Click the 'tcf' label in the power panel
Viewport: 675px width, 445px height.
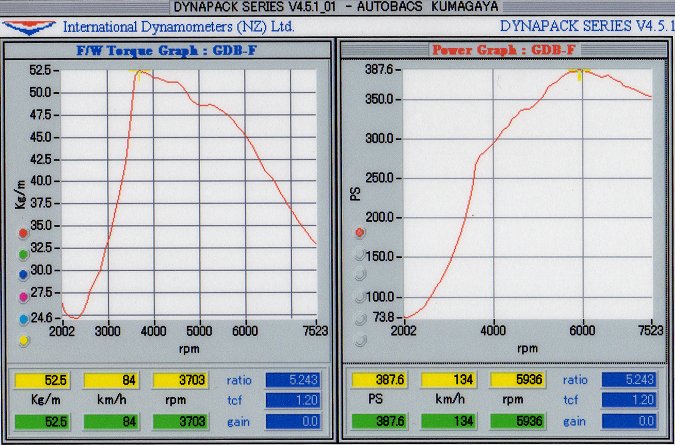point(571,401)
